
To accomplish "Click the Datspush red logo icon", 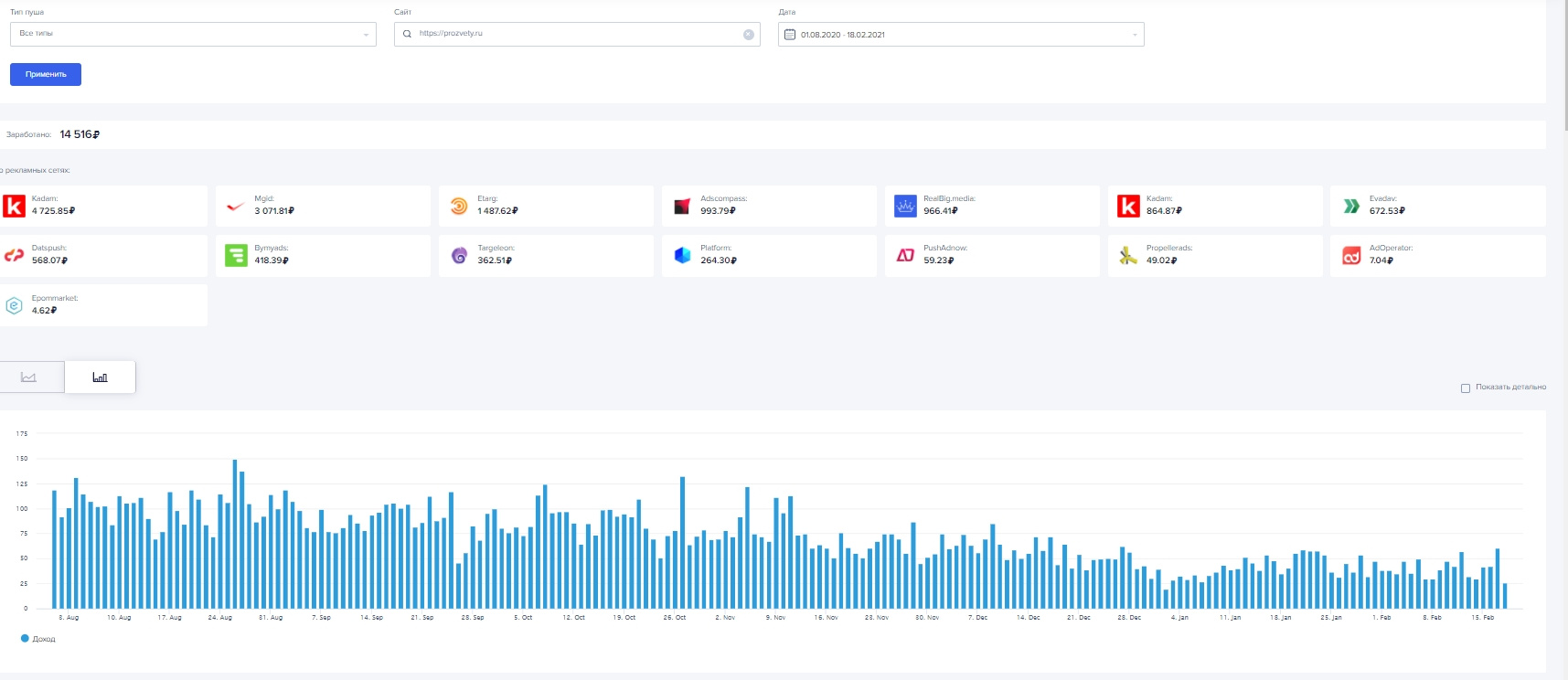I will pyautogui.click(x=14, y=256).
